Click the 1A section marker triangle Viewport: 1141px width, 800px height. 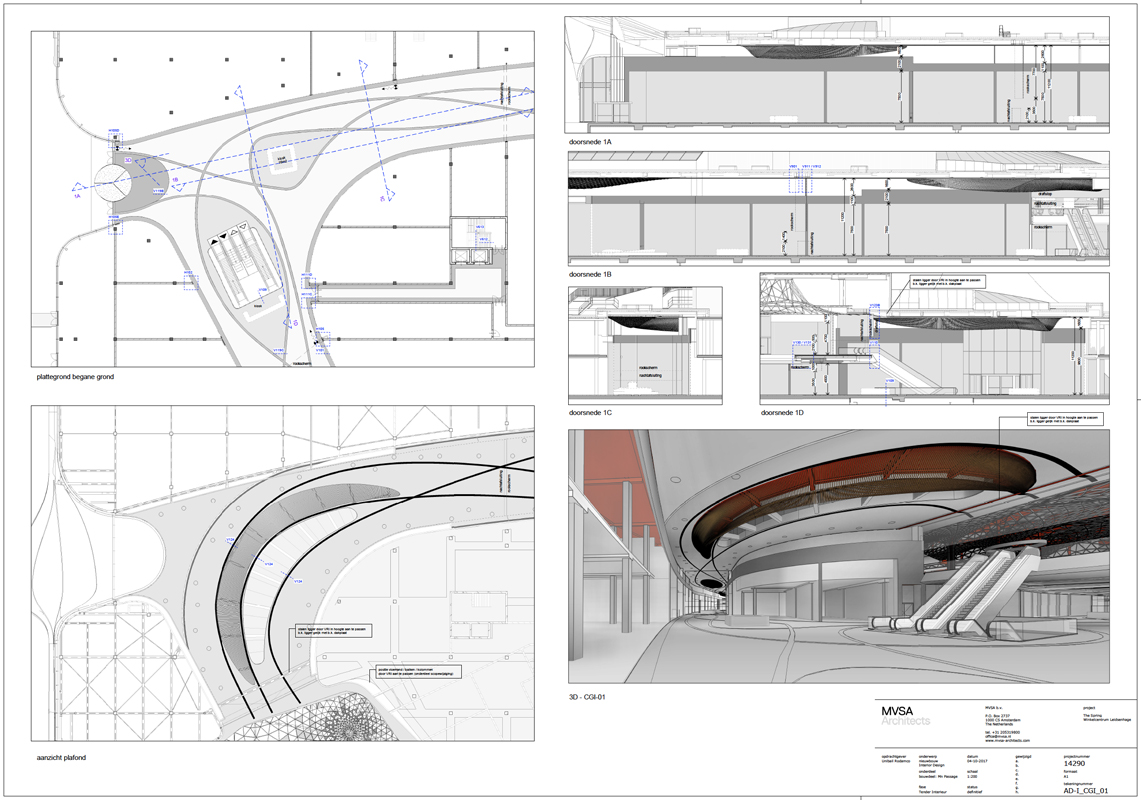click(76, 188)
